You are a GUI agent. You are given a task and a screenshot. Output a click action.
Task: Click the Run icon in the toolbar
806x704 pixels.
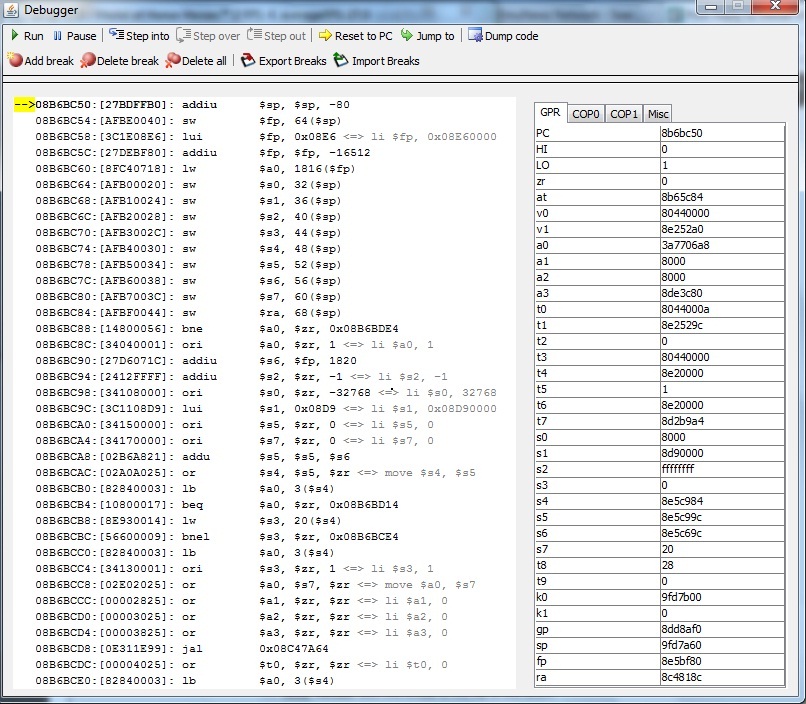click(15, 36)
